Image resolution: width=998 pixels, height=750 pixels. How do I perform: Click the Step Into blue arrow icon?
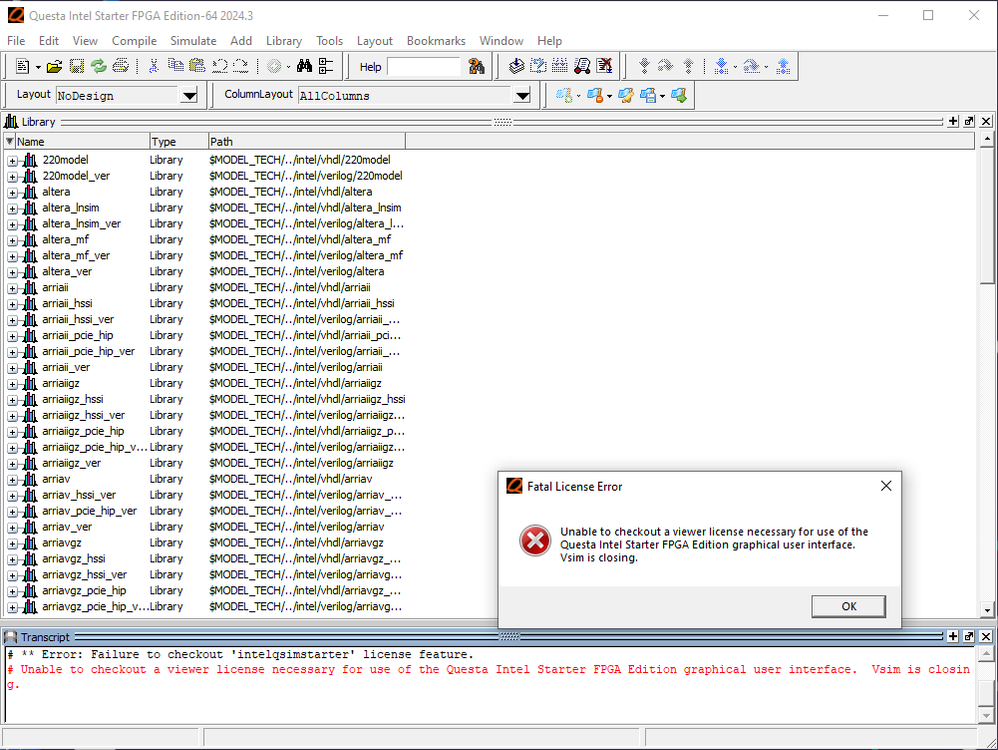pyautogui.click(x=644, y=66)
